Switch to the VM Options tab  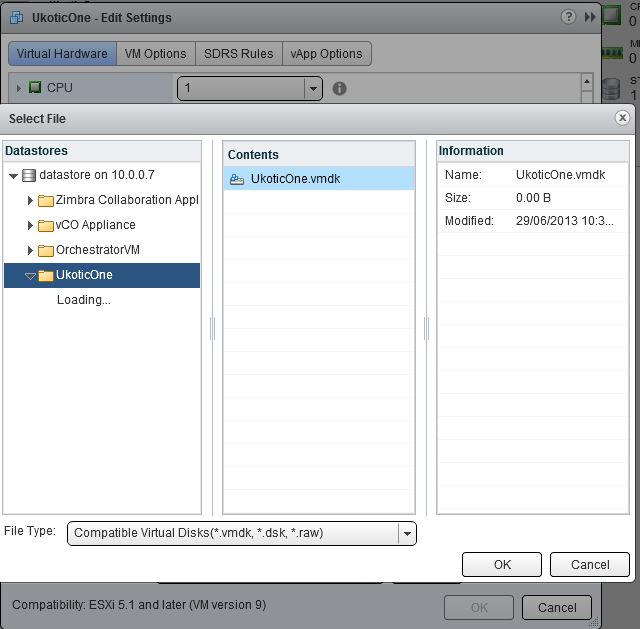tap(156, 53)
